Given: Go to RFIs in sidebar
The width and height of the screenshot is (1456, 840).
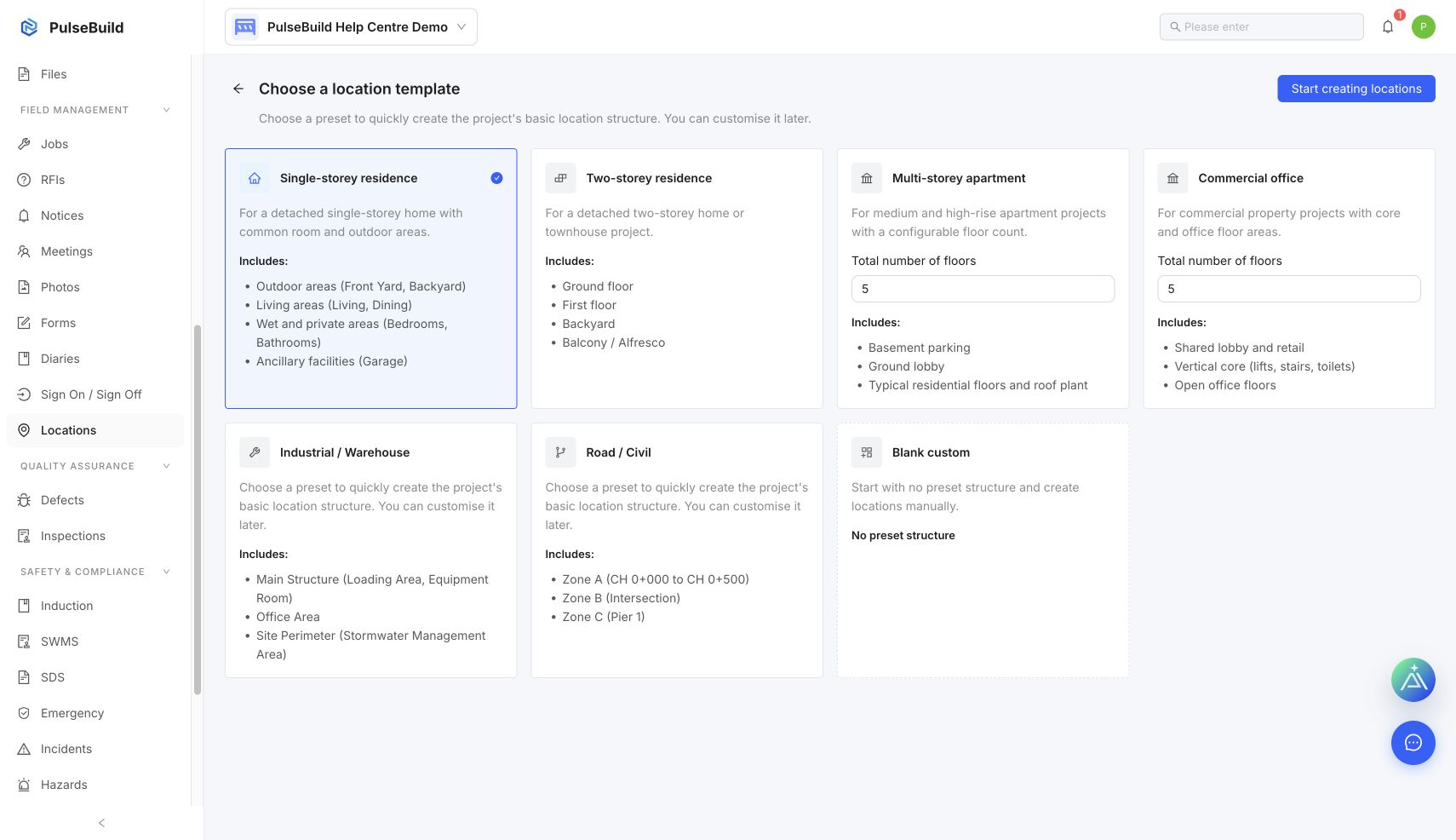Looking at the screenshot, I should click(95, 180).
